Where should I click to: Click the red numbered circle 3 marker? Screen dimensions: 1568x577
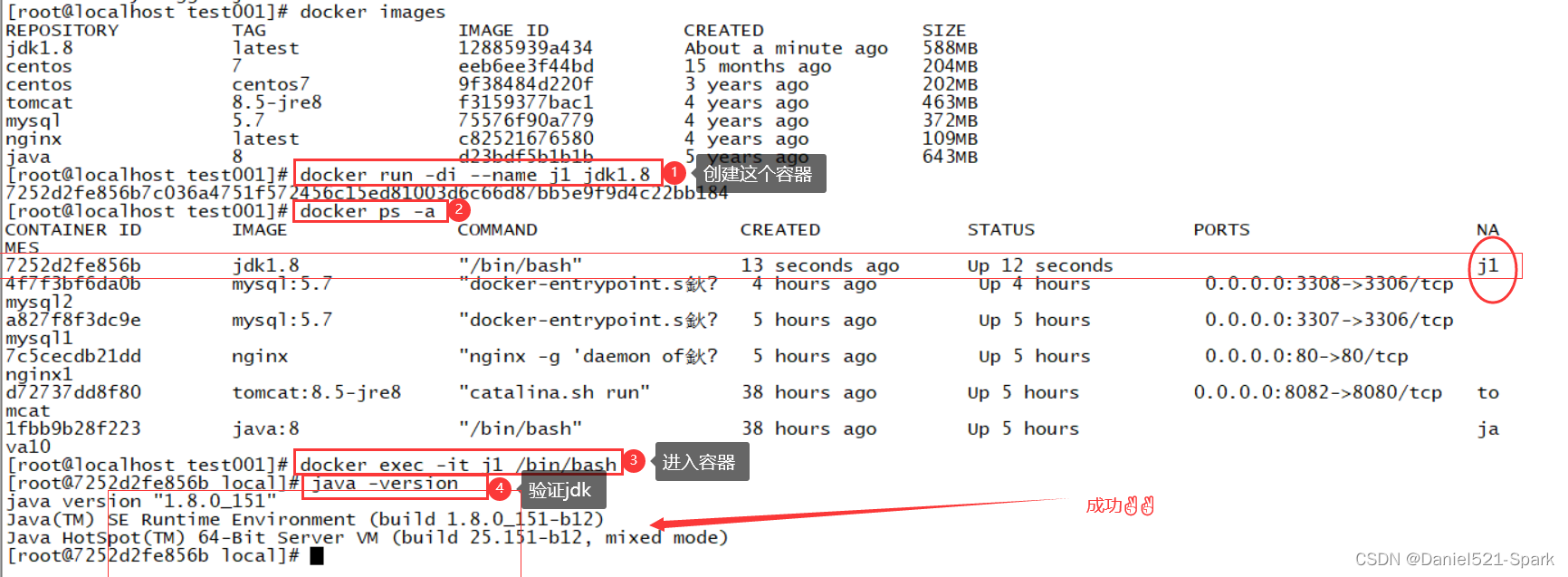tap(634, 461)
